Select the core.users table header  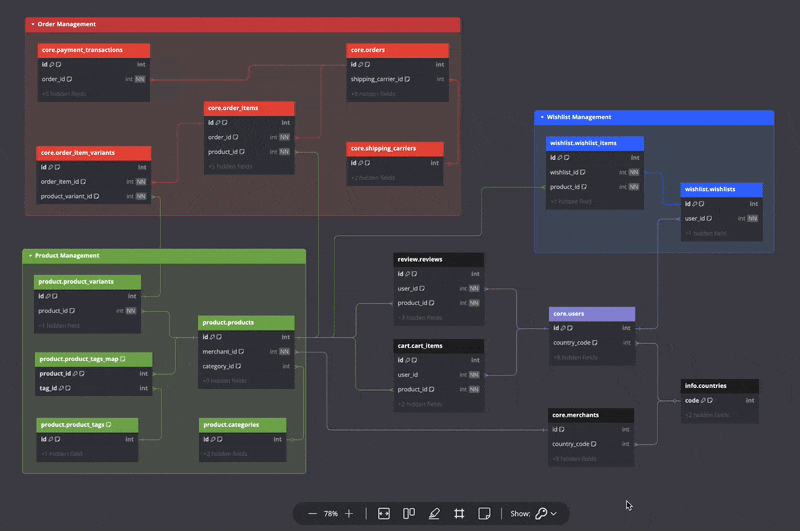(x=592, y=314)
